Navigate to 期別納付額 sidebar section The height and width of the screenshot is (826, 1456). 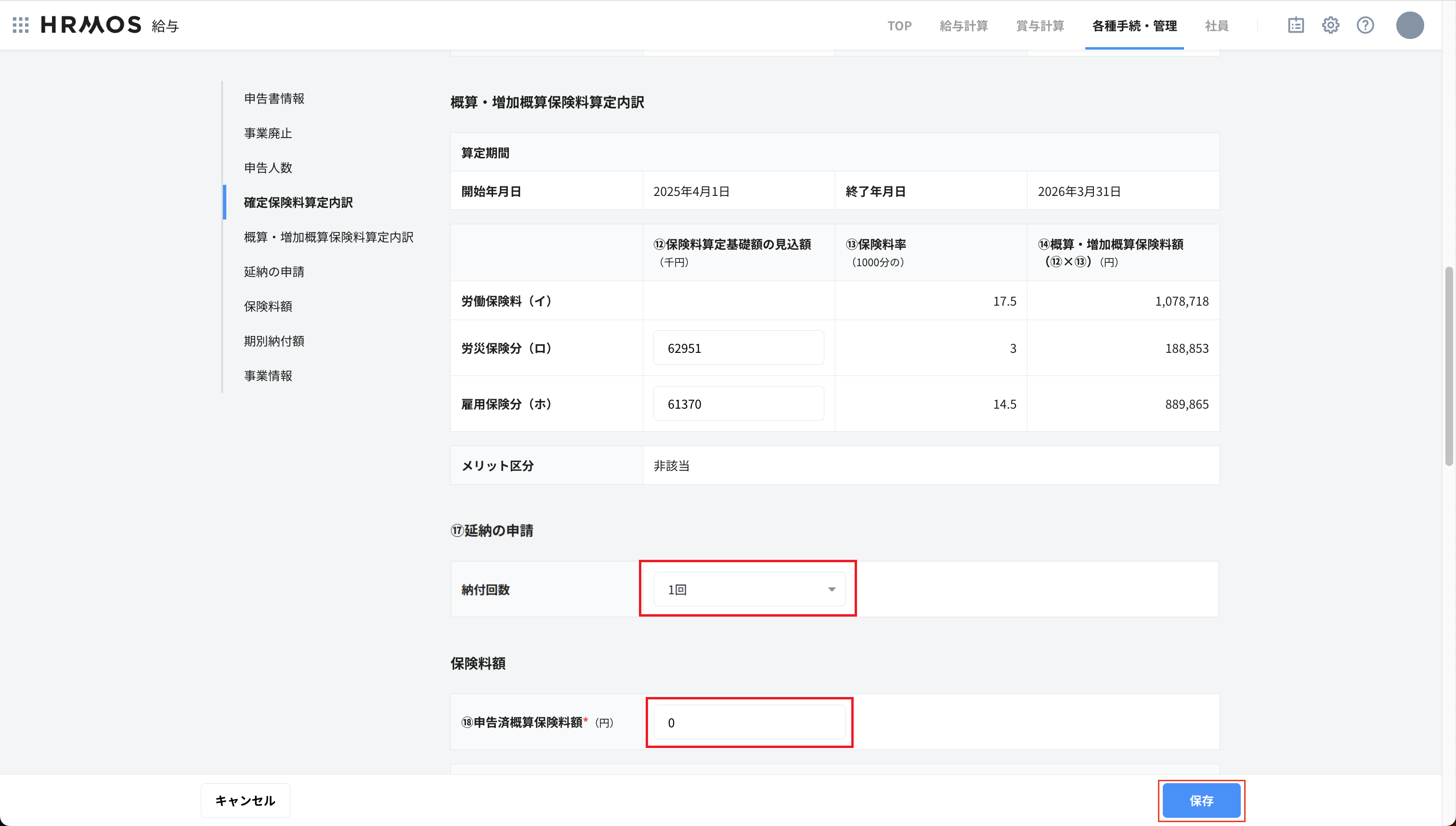(x=274, y=341)
